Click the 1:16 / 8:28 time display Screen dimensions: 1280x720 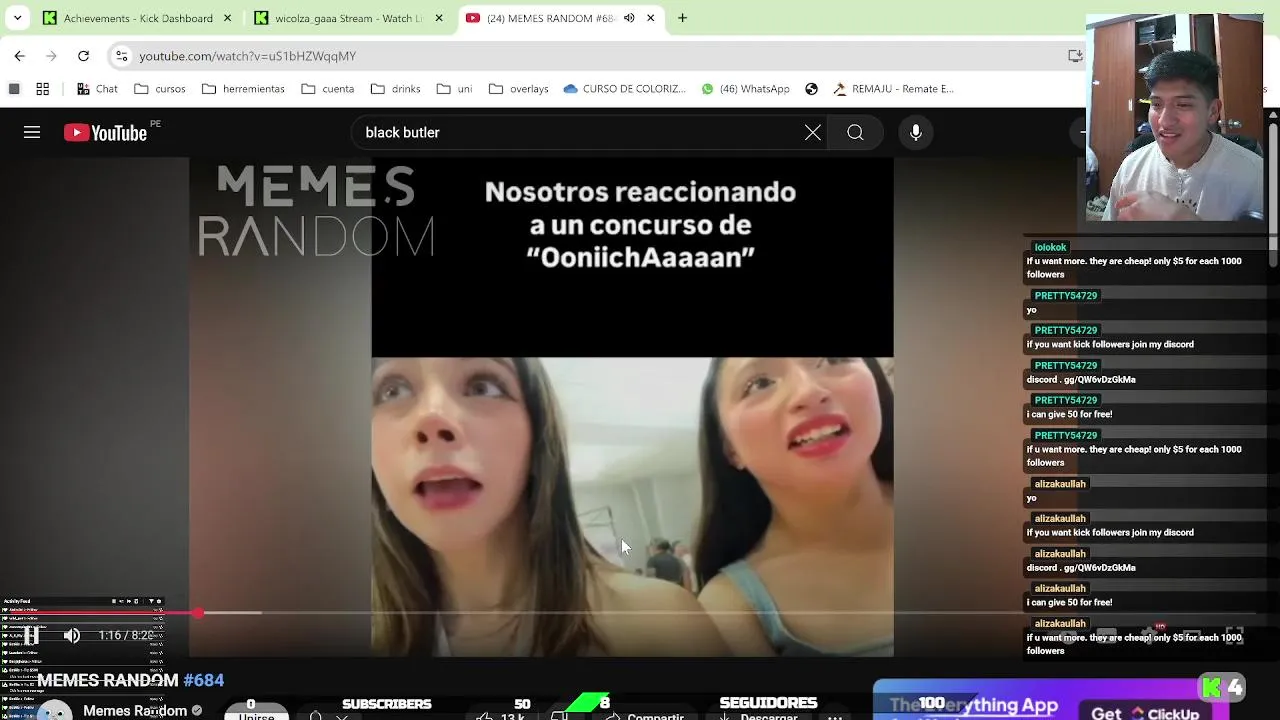click(127, 635)
